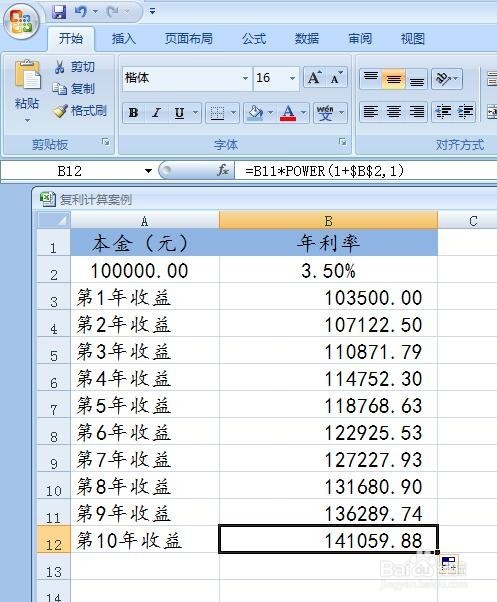This screenshot has width=497, height=602.
Task: Select cell showing 127227.93
Action: point(328,459)
